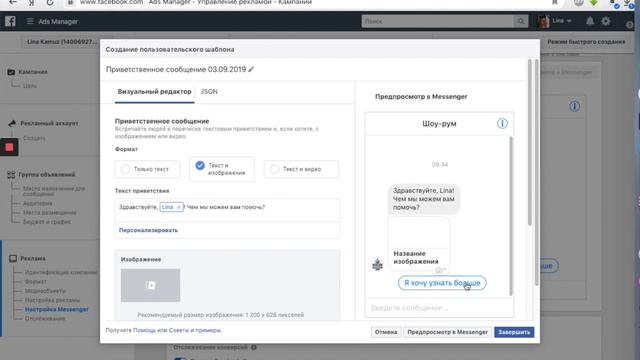The height and width of the screenshot is (360, 640).
Task: Click the Отмена button
Action: pos(386,332)
